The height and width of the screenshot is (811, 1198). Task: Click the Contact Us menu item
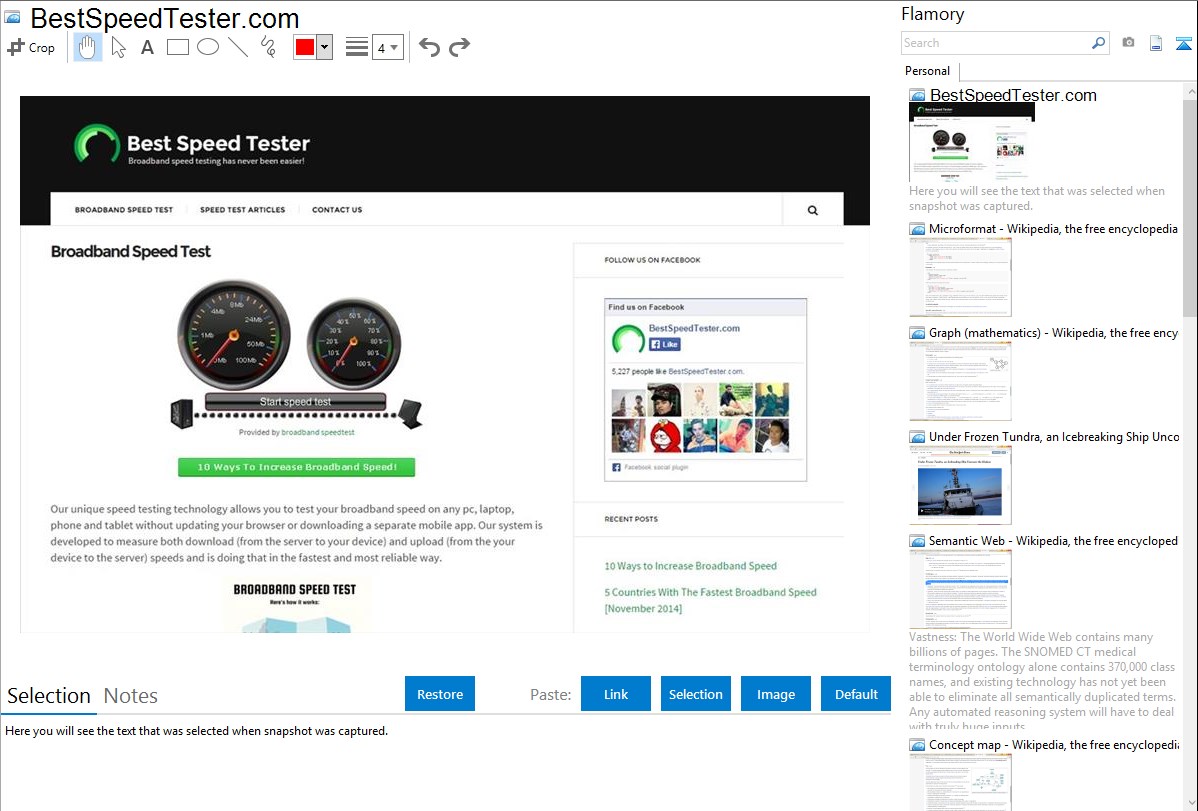tap(337, 209)
